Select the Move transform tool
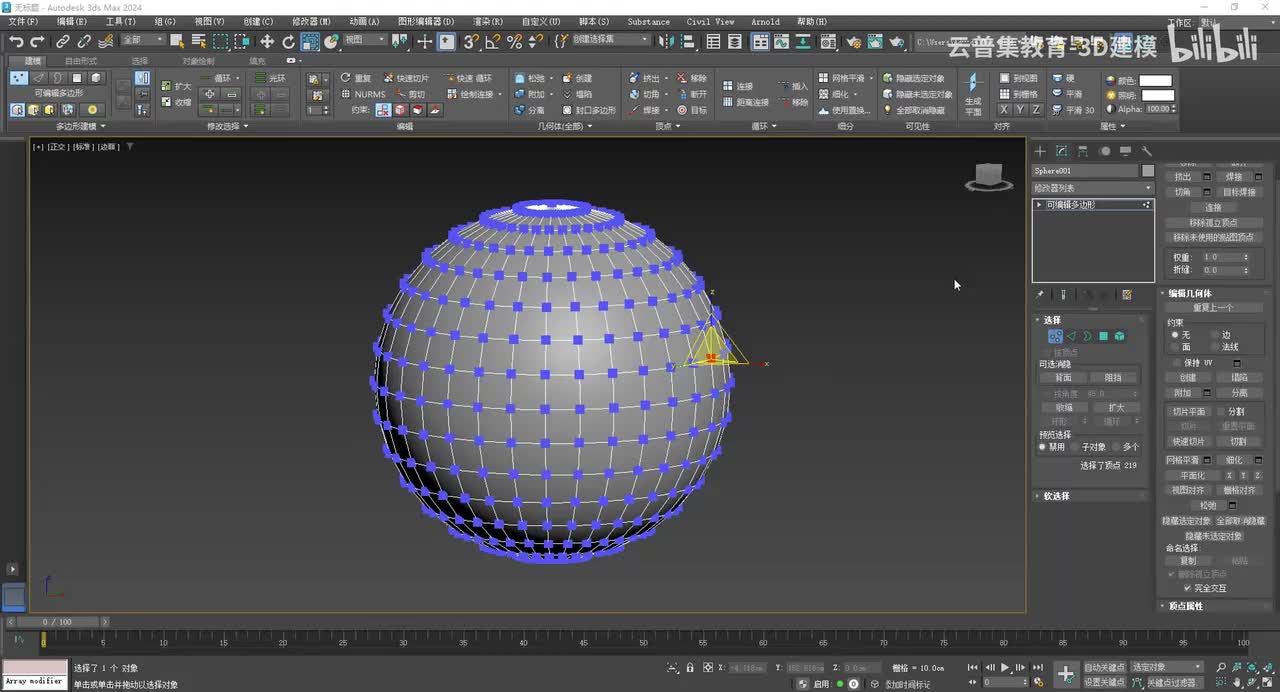1280x692 pixels. (267, 41)
